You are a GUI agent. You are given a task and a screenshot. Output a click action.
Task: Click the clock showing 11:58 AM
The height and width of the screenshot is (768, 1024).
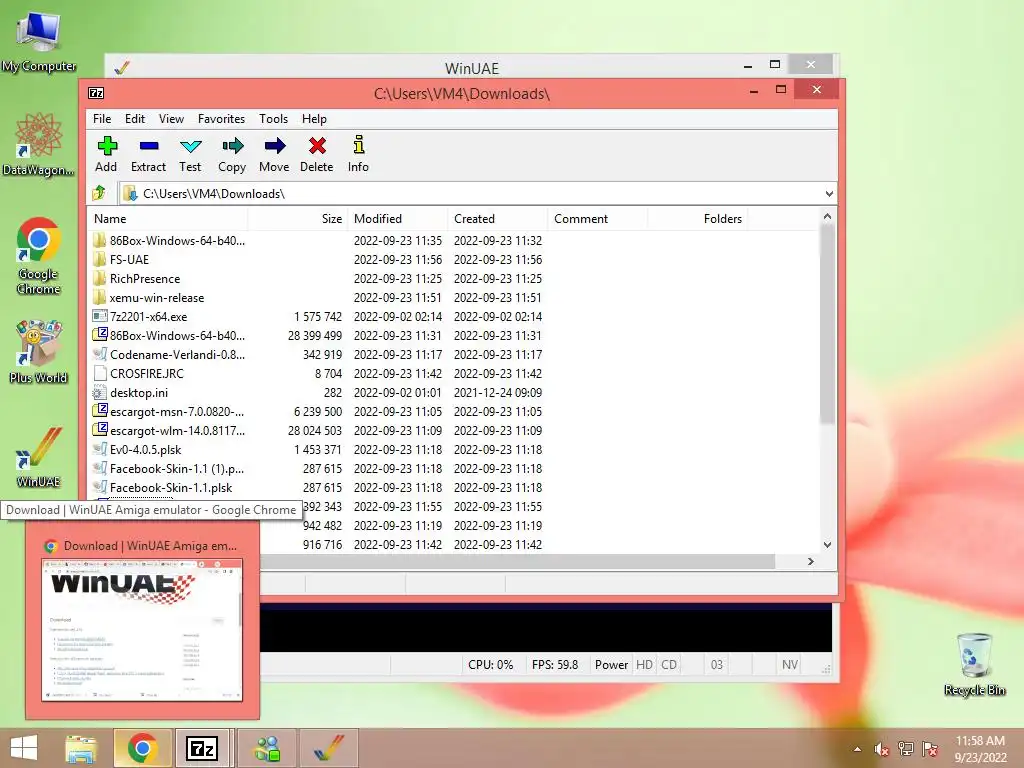tap(980, 741)
